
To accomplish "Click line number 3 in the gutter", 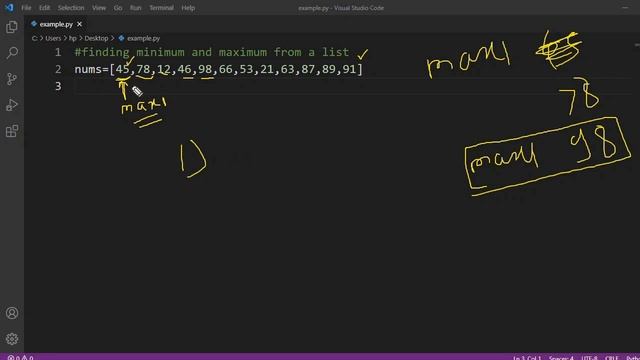I will (x=58, y=86).
